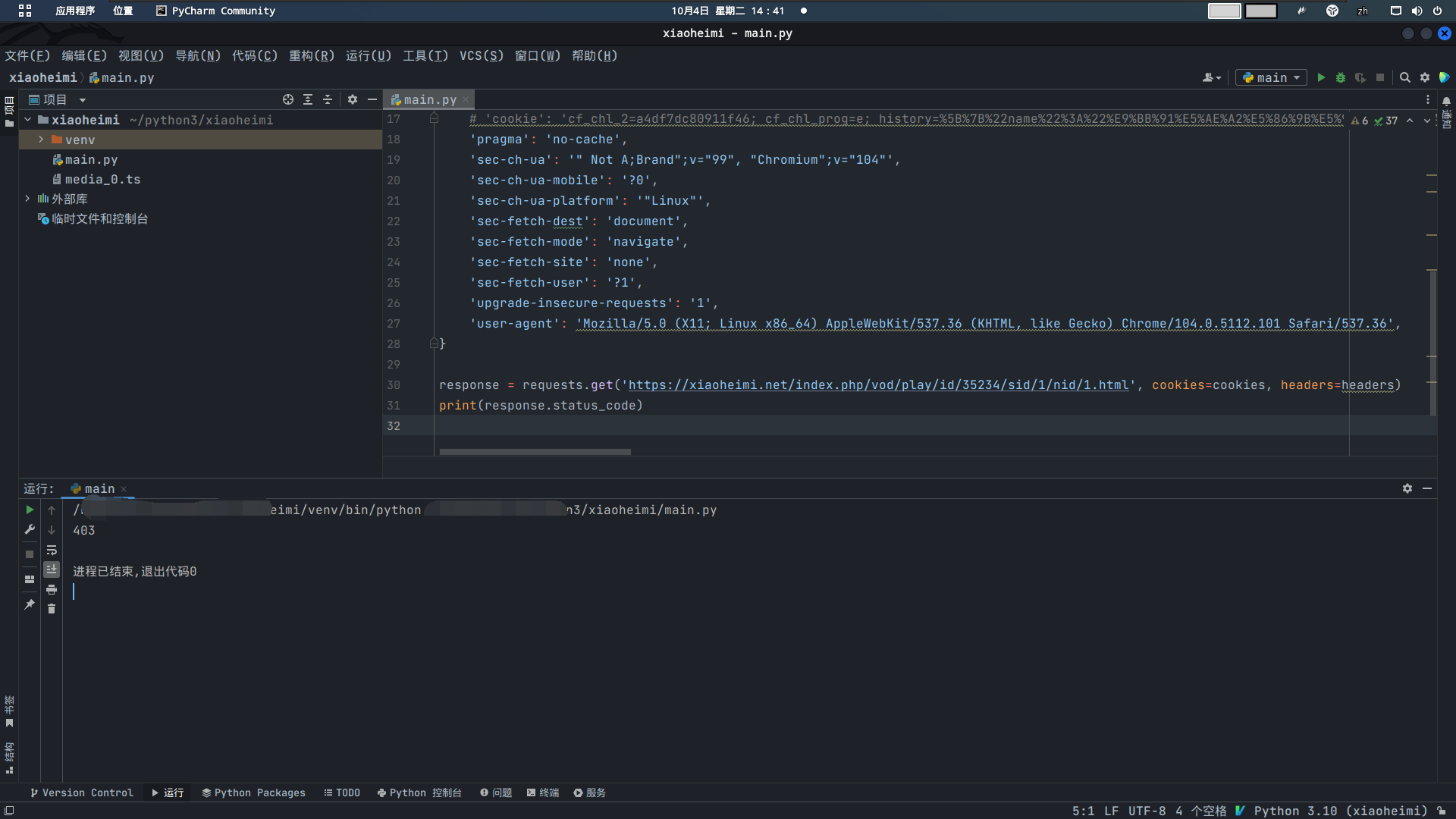Select the media_0.ts file
This screenshot has height=819, width=1456.
click(x=96, y=179)
